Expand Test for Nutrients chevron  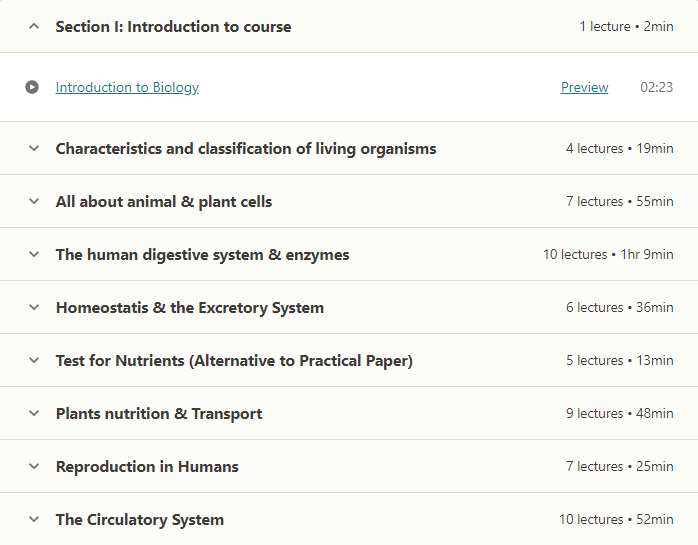pyautogui.click(x=34, y=360)
